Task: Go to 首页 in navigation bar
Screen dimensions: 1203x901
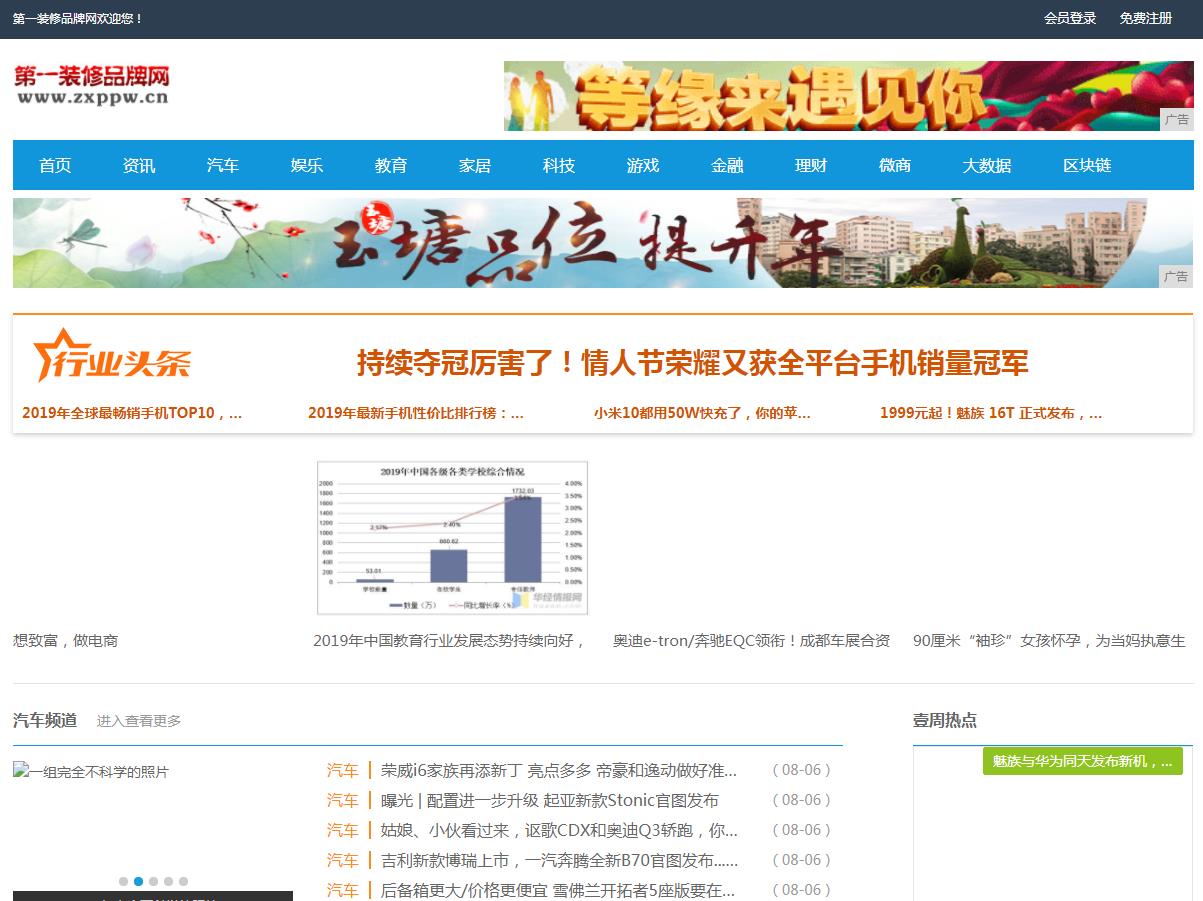Action: point(55,165)
